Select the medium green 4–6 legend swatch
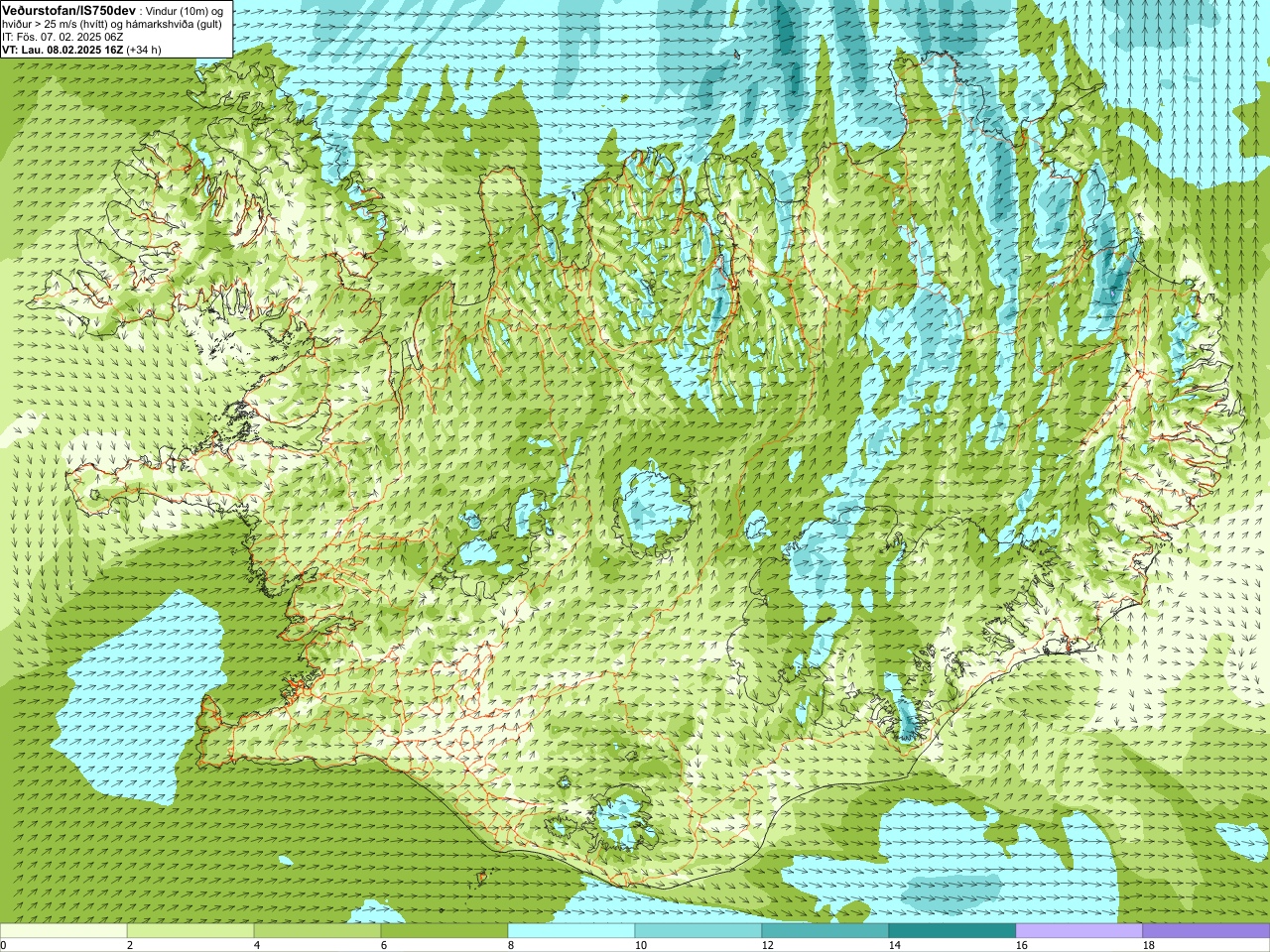Screen dimensions: 1270x952 317,931
